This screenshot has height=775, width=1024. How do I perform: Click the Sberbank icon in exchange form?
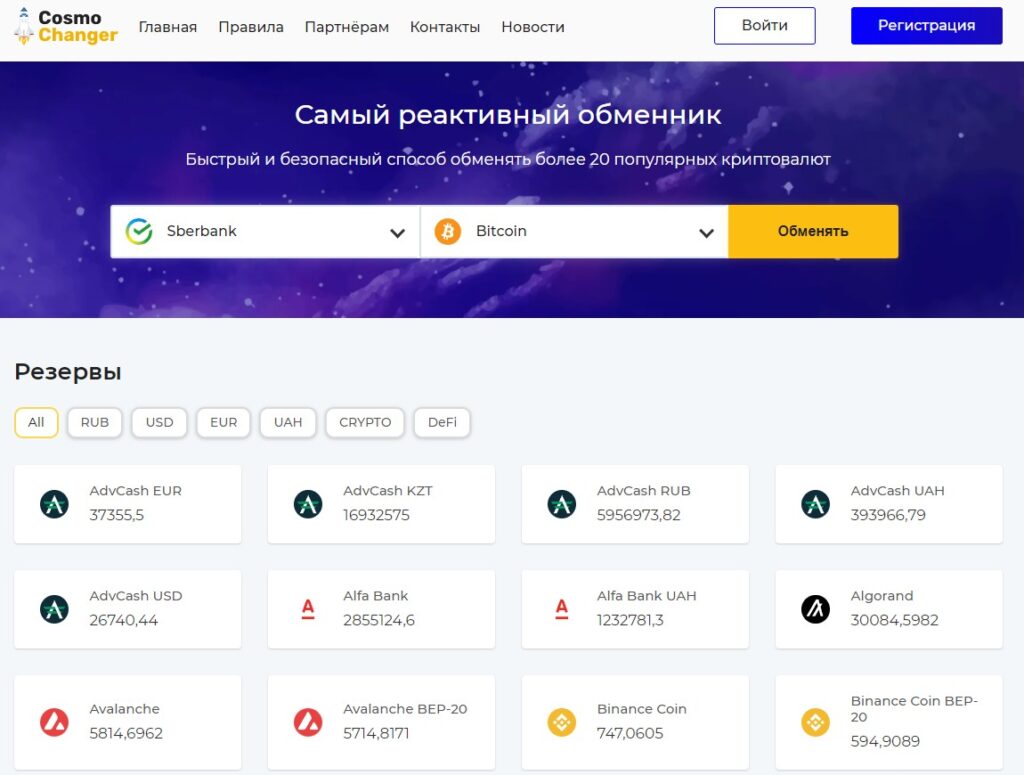(x=139, y=231)
